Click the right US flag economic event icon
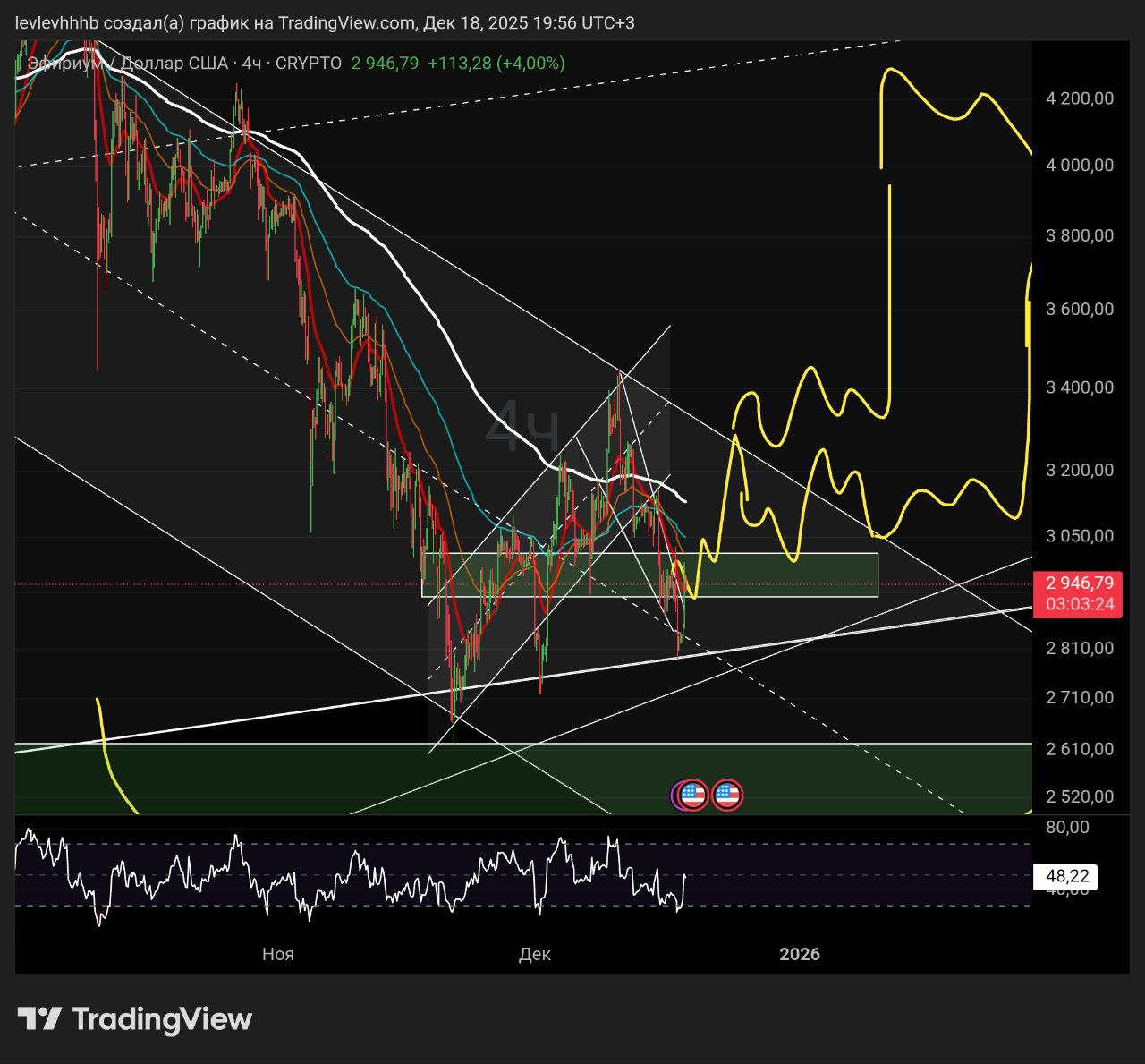The height and width of the screenshot is (1064, 1145). click(x=727, y=795)
